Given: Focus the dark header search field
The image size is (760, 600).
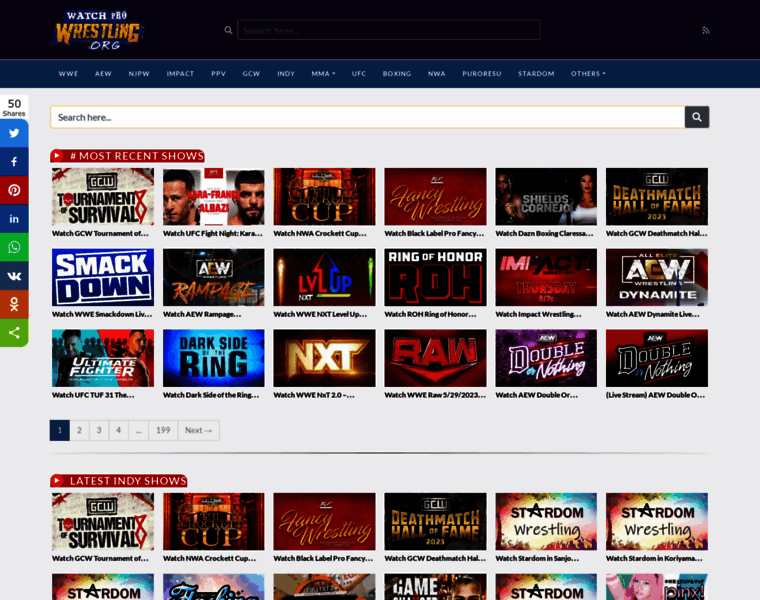Looking at the screenshot, I should pos(389,30).
